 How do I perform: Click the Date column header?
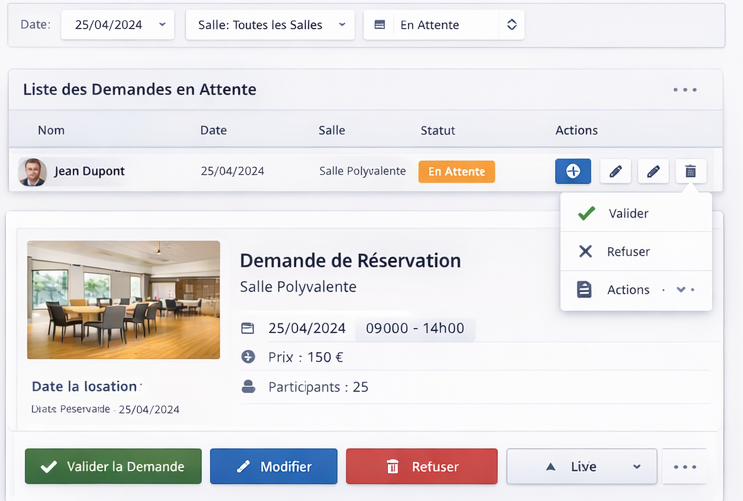click(213, 130)
